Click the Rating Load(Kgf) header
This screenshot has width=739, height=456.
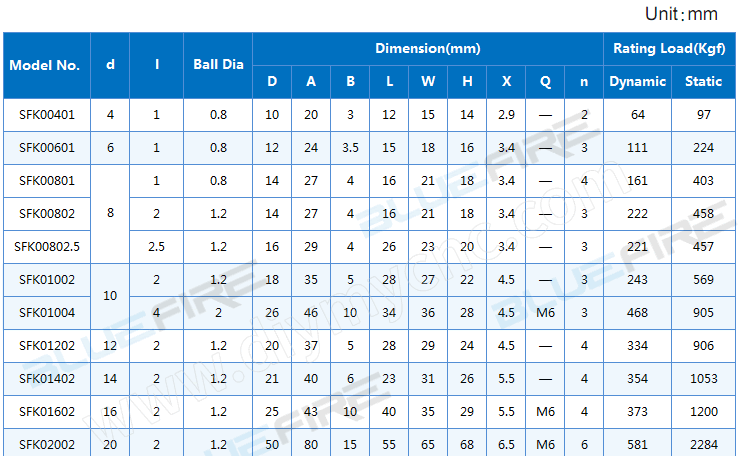click(x=669, y=48)
